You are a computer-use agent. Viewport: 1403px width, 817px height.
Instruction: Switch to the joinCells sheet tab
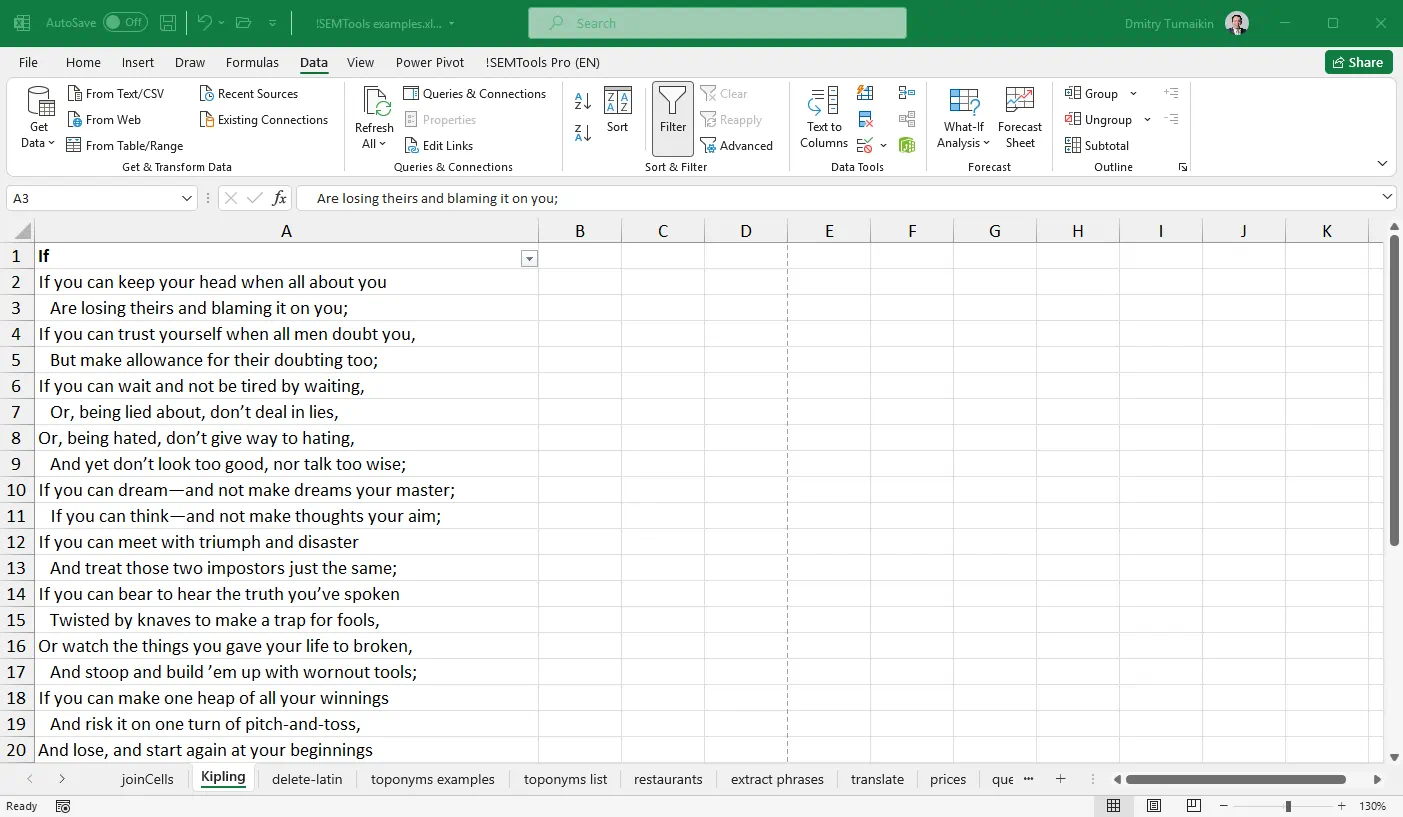(x=148, y=779)
